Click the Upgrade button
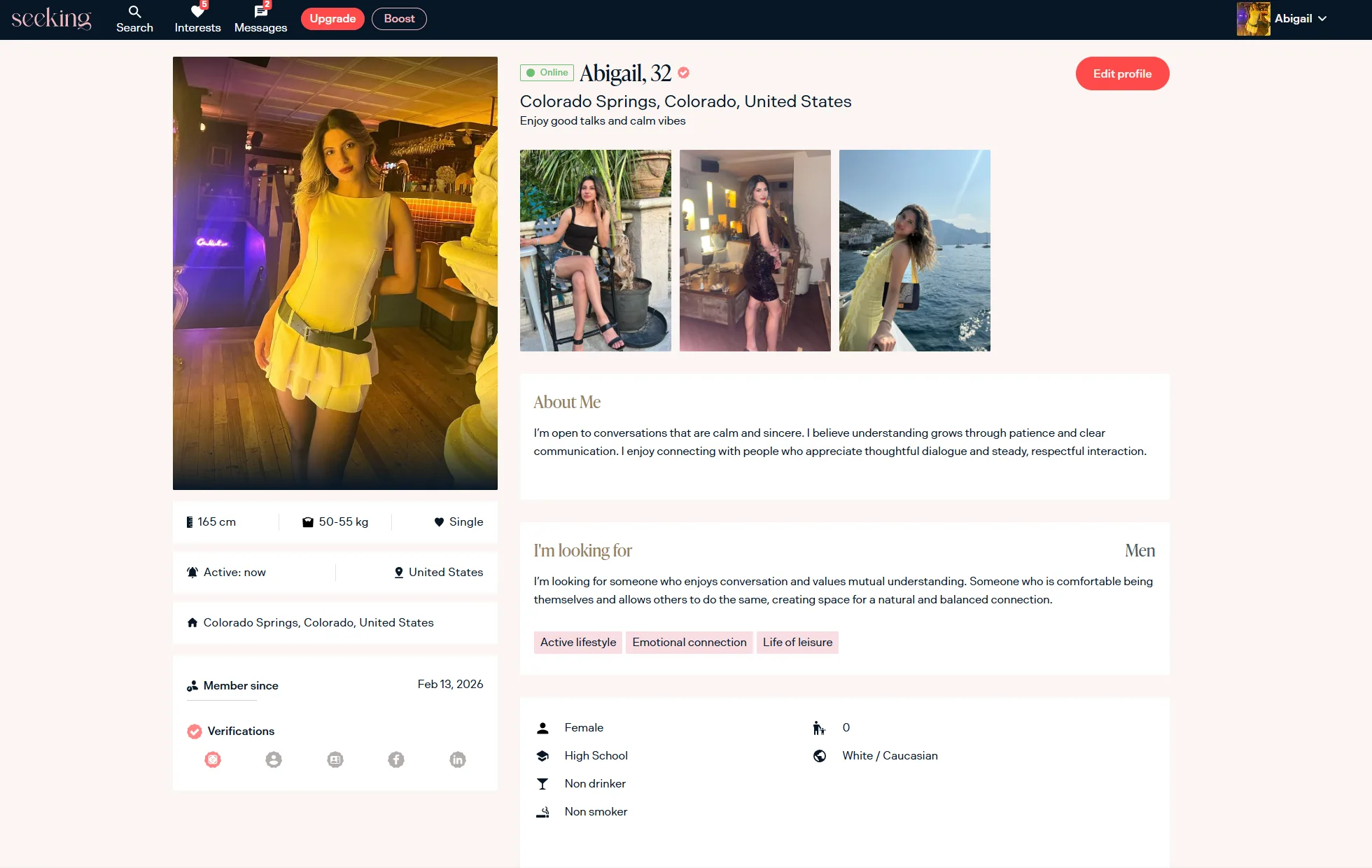 click(332, 19)
